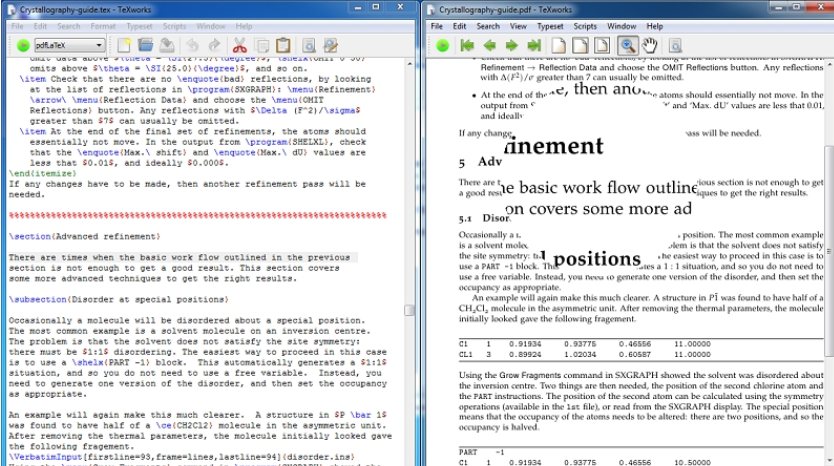Click the \section{Advanced refinement} line

(x=85, y=236)
